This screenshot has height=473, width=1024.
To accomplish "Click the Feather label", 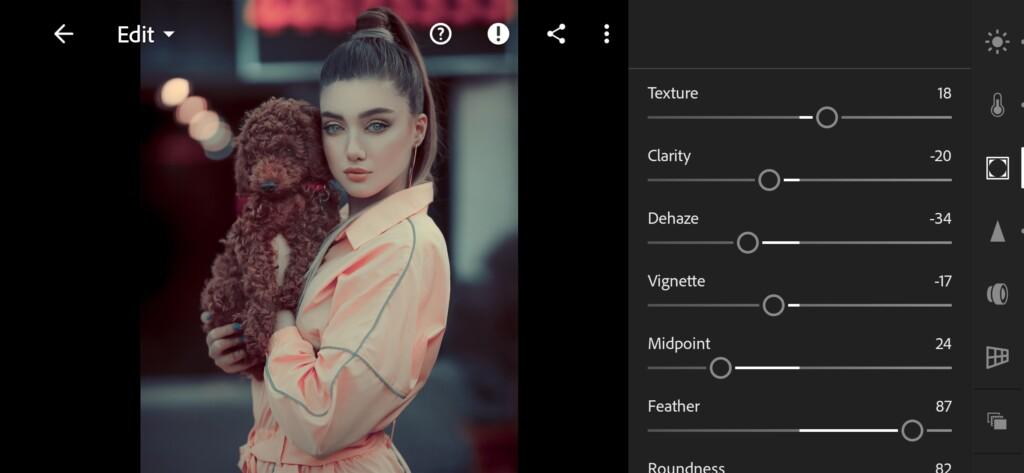I will click(x=673, y=407).
